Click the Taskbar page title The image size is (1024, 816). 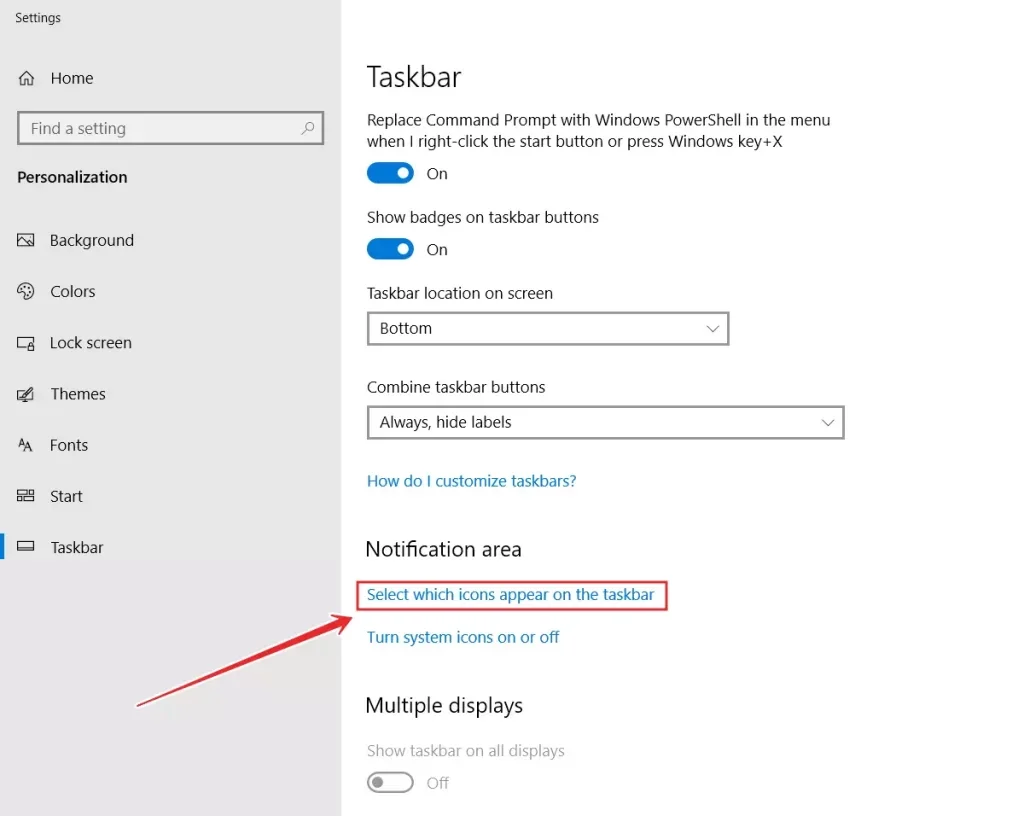coord(414,77)
